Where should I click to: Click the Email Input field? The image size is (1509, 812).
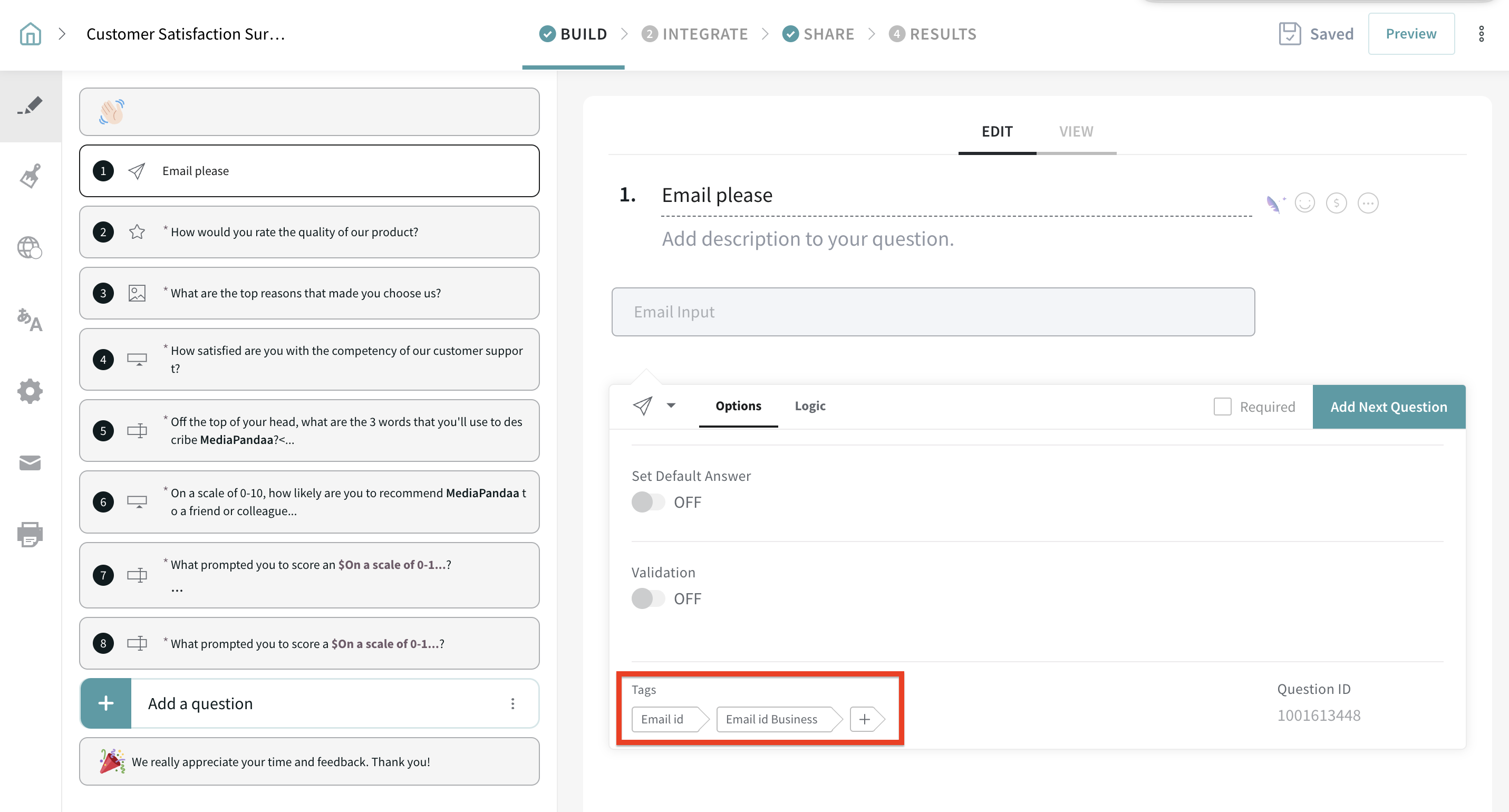pos(933,312)
